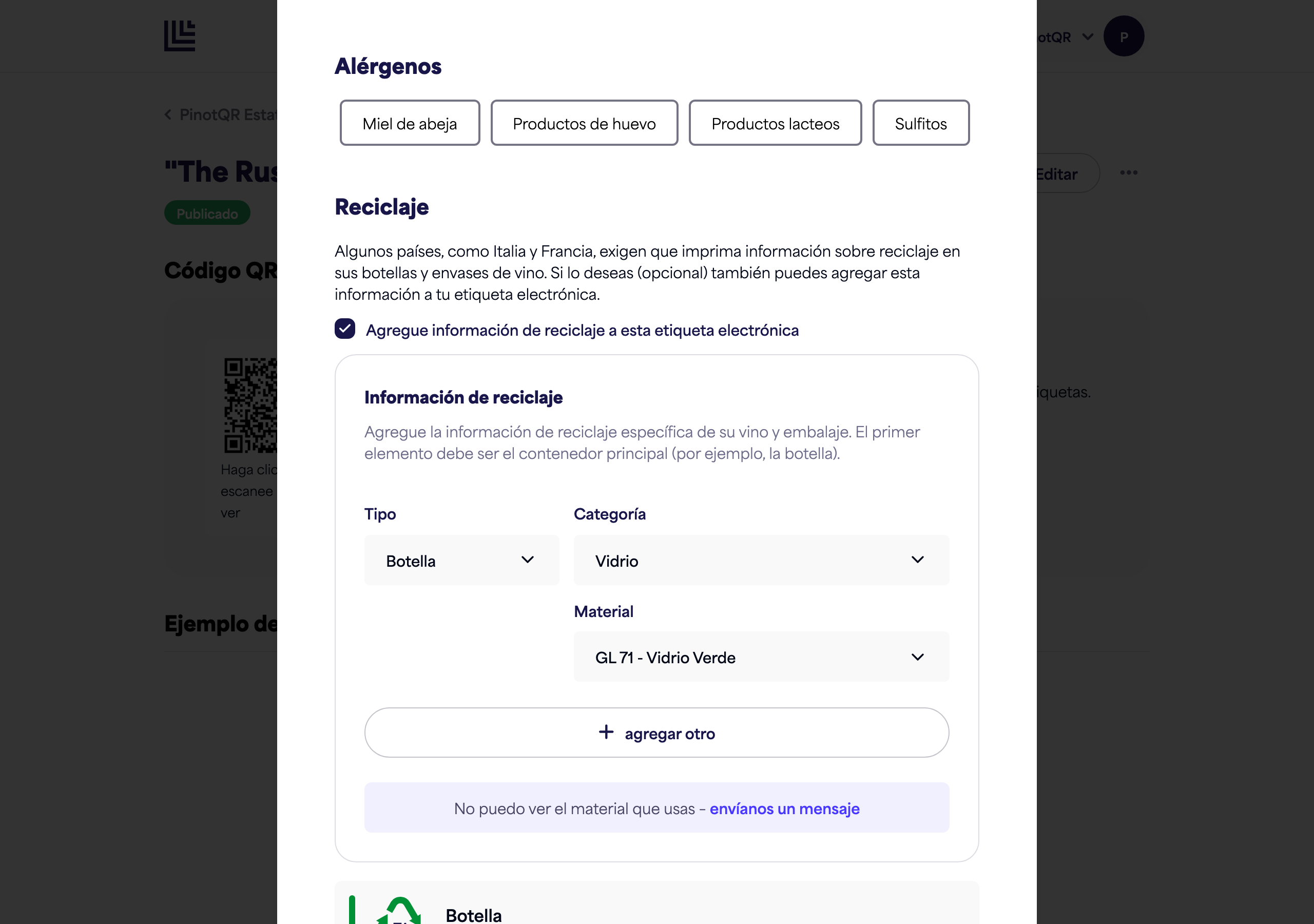Click the Publicado status badge
Image resolution: width=1314 pixels, height=924 pixels.
pyautogui.click(x=207, y=213)
